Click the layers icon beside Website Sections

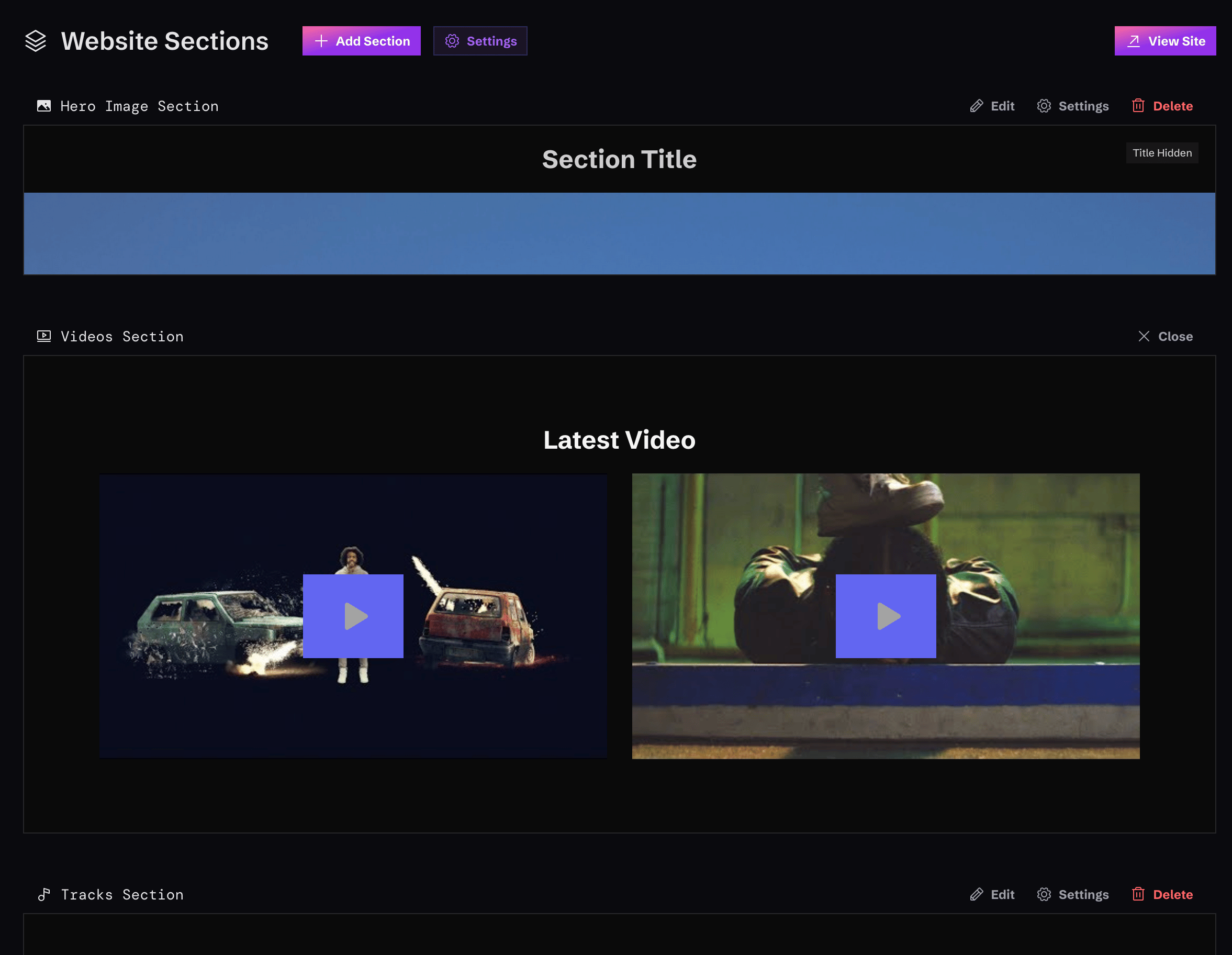coord(36,41)
